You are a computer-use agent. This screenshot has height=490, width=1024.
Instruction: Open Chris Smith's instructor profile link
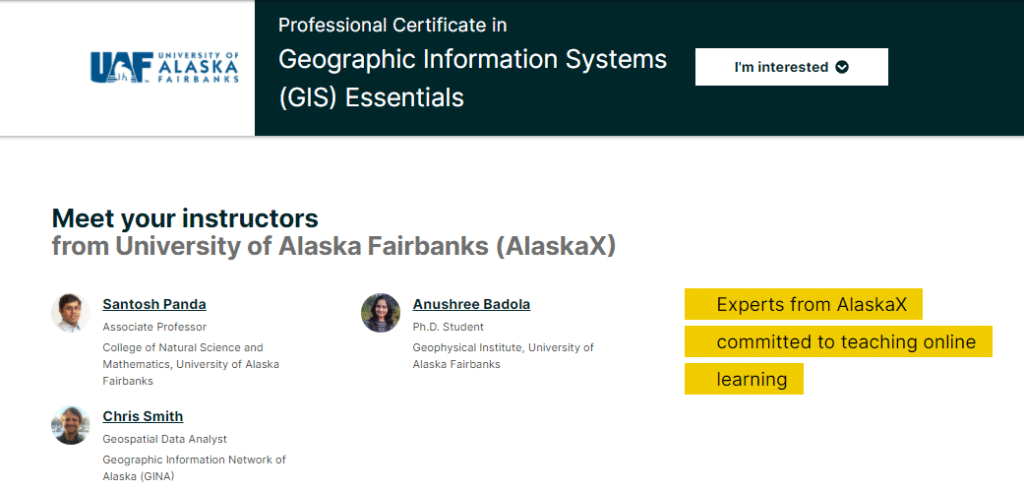[143, 417]
